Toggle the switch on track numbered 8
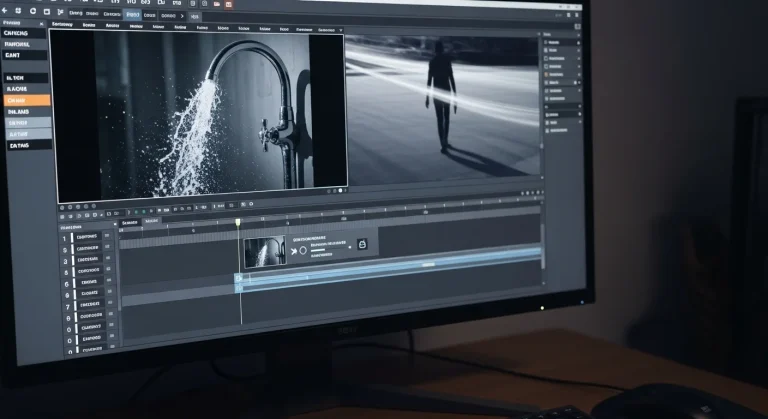This screenshot has height=419, width=768. [x=111, y=314]
